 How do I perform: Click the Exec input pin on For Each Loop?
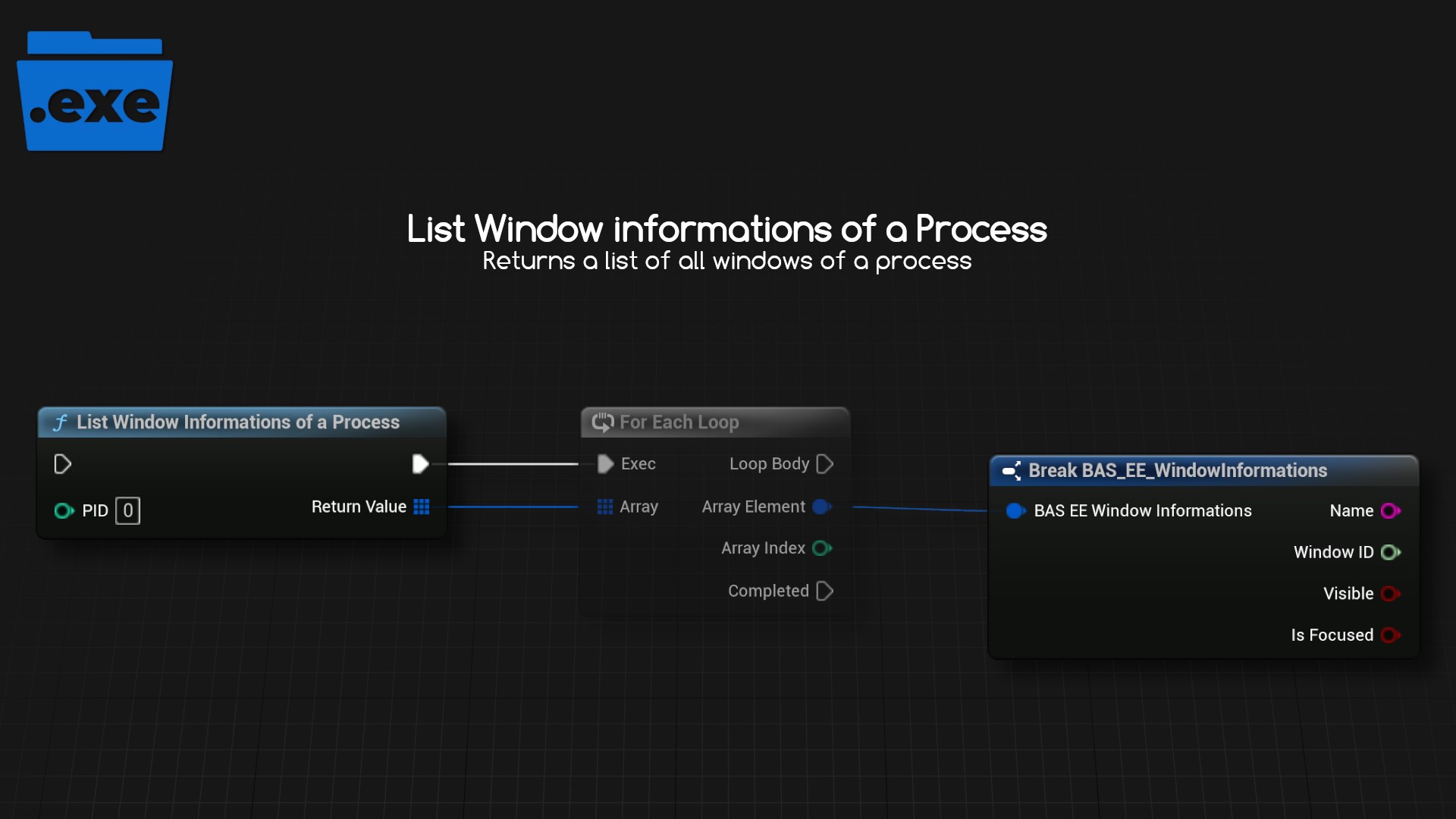click(605, 463)
